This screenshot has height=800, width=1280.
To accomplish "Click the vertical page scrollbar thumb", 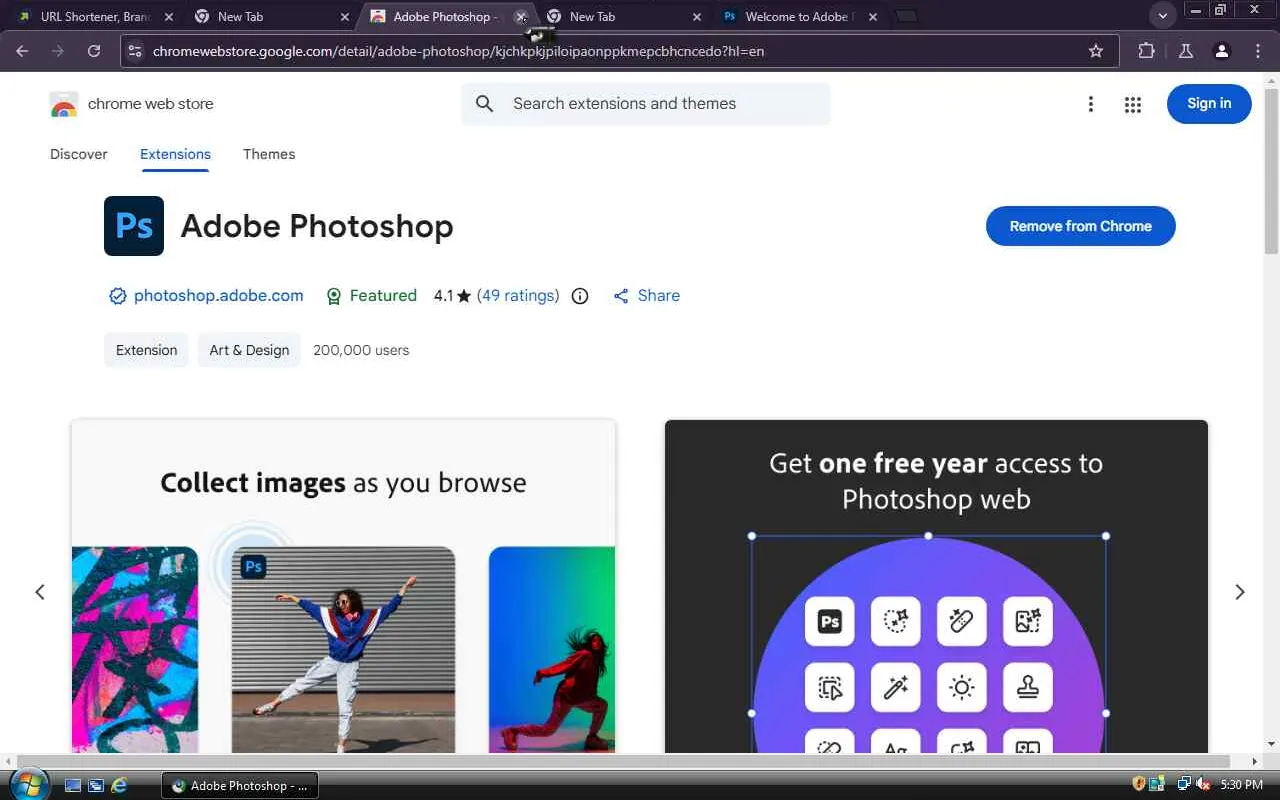I will tap(1272, 170).
